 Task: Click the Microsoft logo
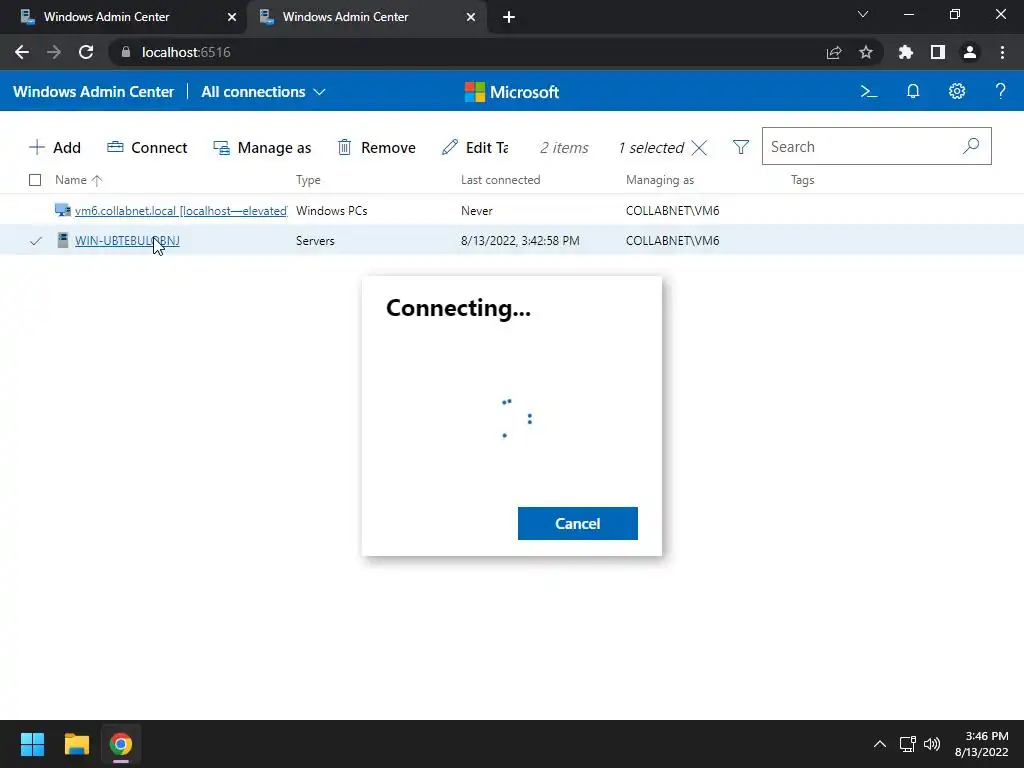(x=511, y=92)
